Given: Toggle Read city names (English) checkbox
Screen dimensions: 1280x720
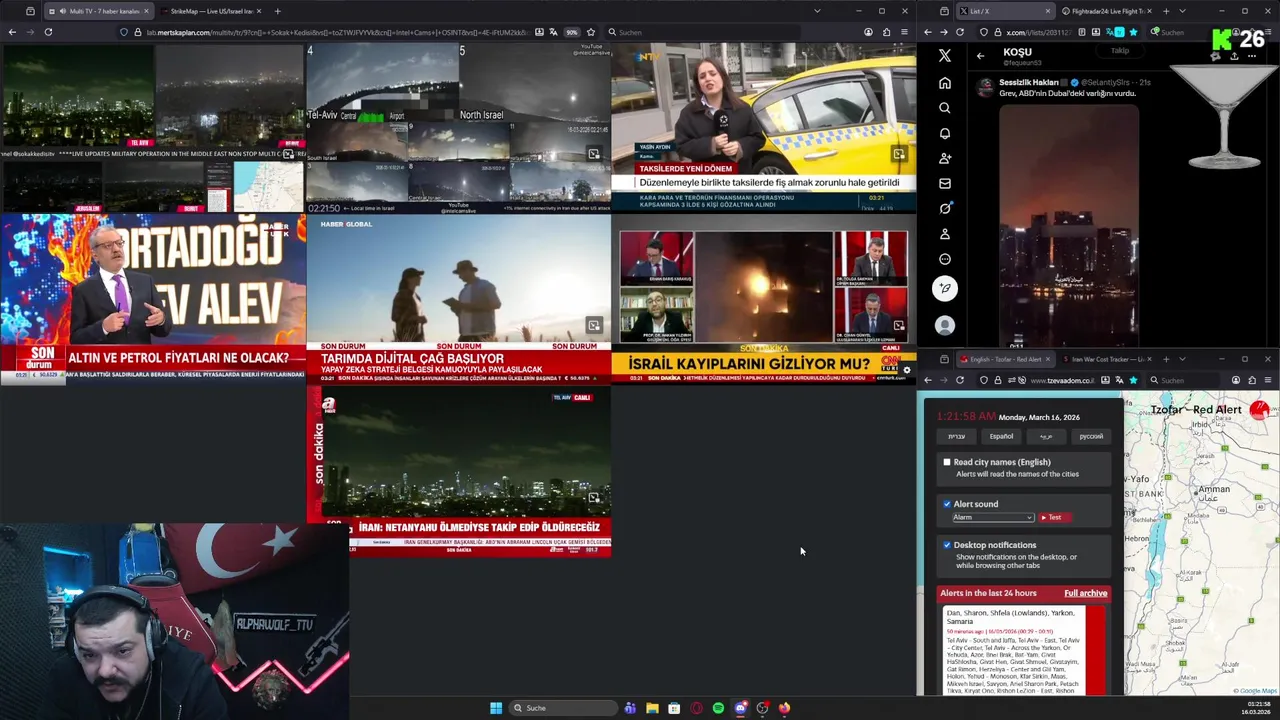Looking at the screenshot, I should 947,462.
